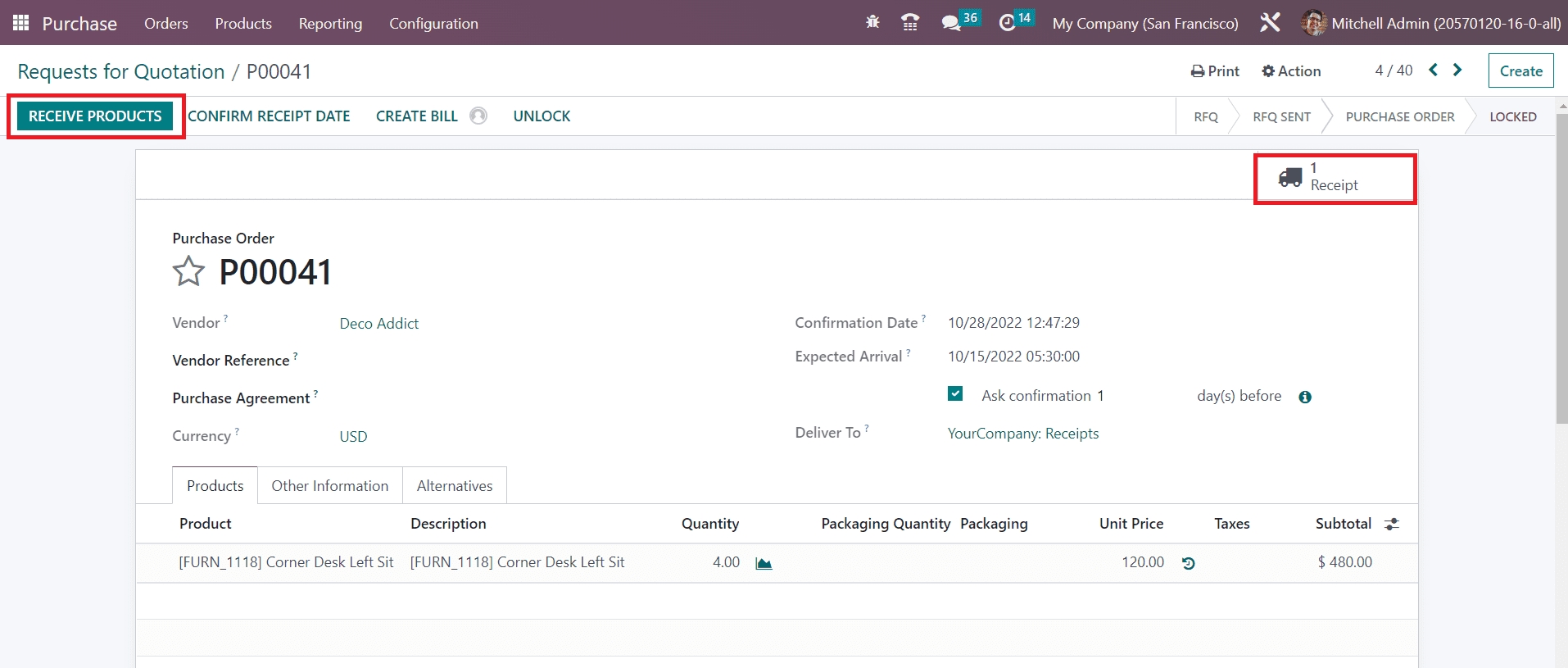Open the 1 Receipt smart button
Viewport: 1568px width, 668px height.
pos(1334,177)
